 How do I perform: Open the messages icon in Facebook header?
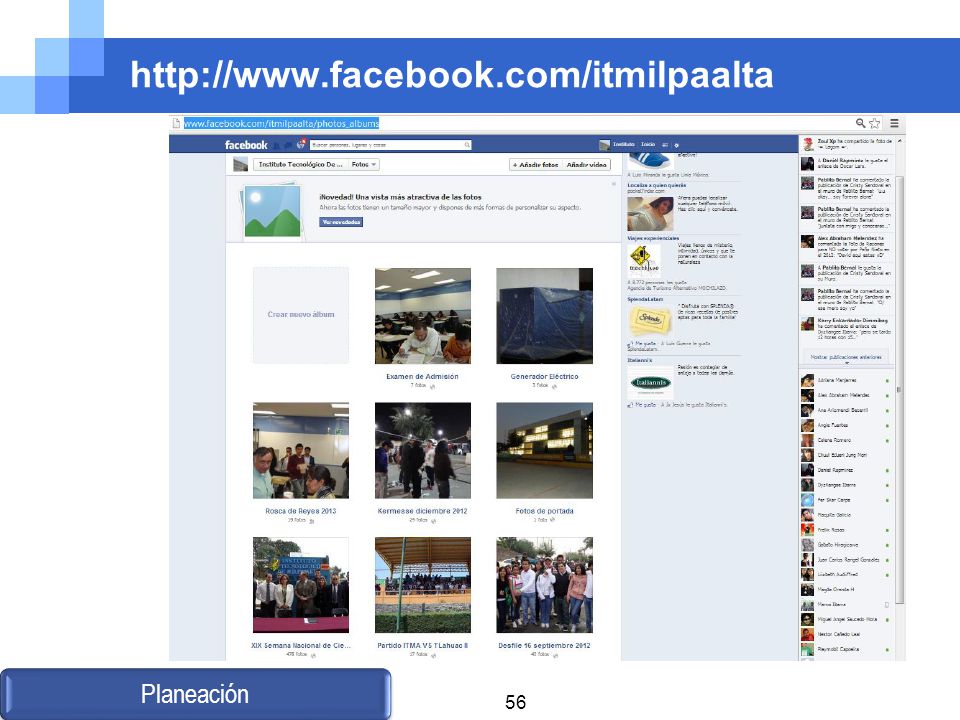(288, 145)
